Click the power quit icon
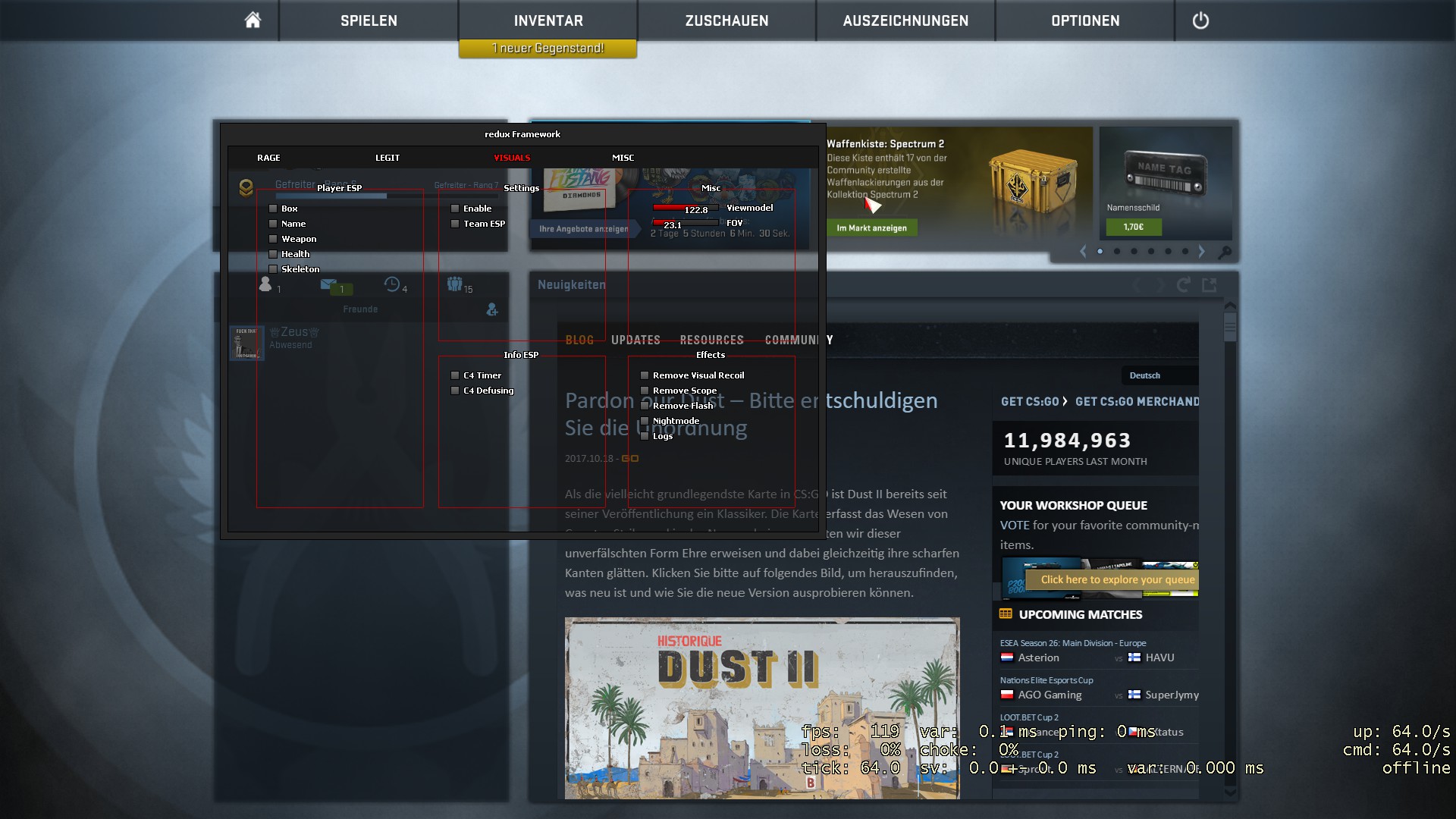The height and width of the screenshot is (819, 1456). [x=1200, y=20]
